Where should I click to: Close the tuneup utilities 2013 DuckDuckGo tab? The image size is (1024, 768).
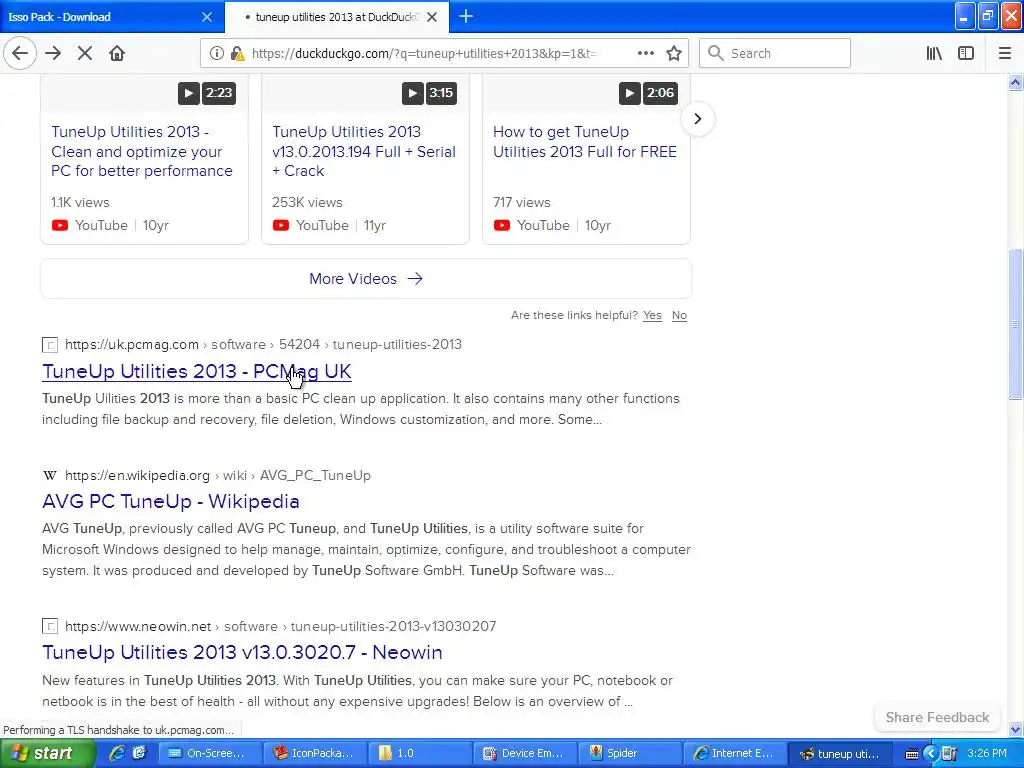point(432,17)
